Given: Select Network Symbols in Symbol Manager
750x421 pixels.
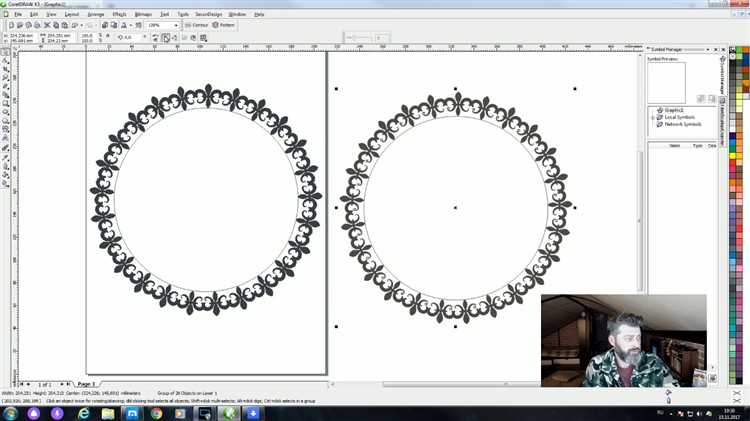Looking at the screenshot, I should pos(683,124).
